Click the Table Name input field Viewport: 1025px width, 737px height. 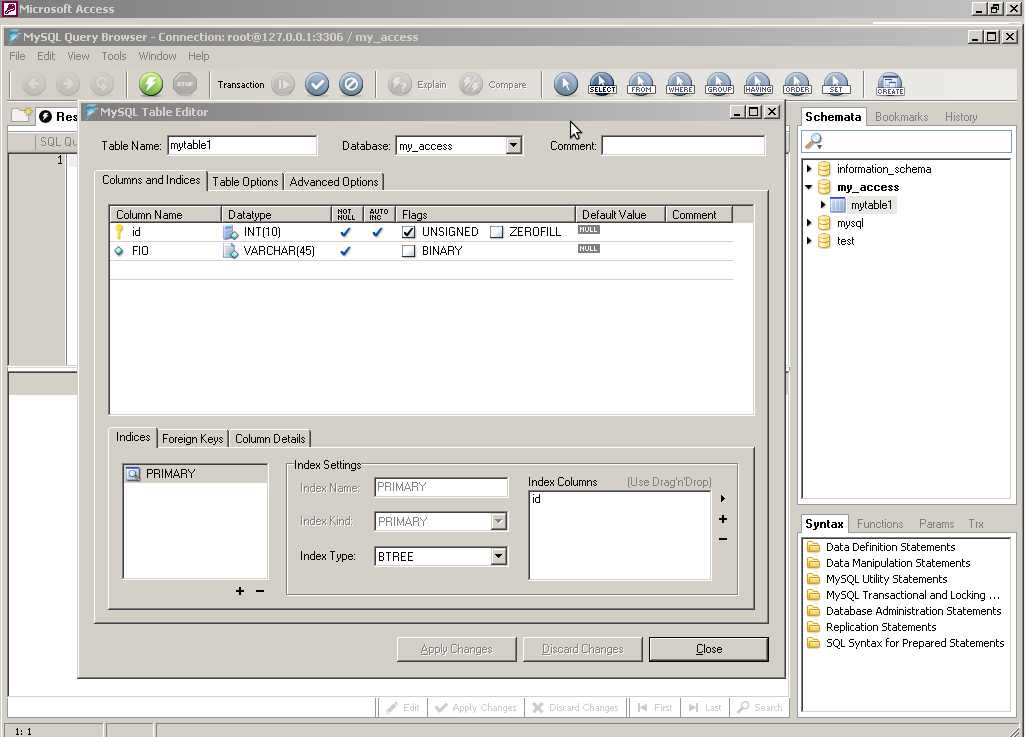coord(242,145)
